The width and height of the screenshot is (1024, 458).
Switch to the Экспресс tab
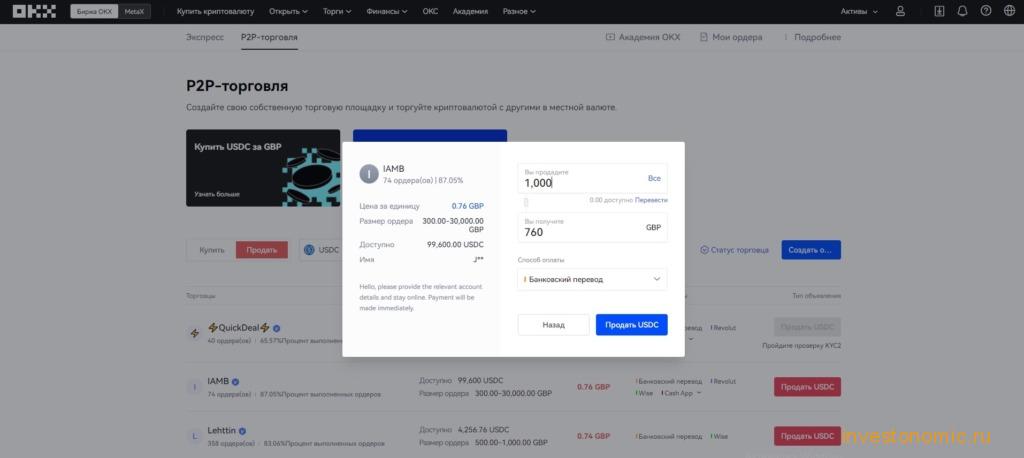coord(204,37)
